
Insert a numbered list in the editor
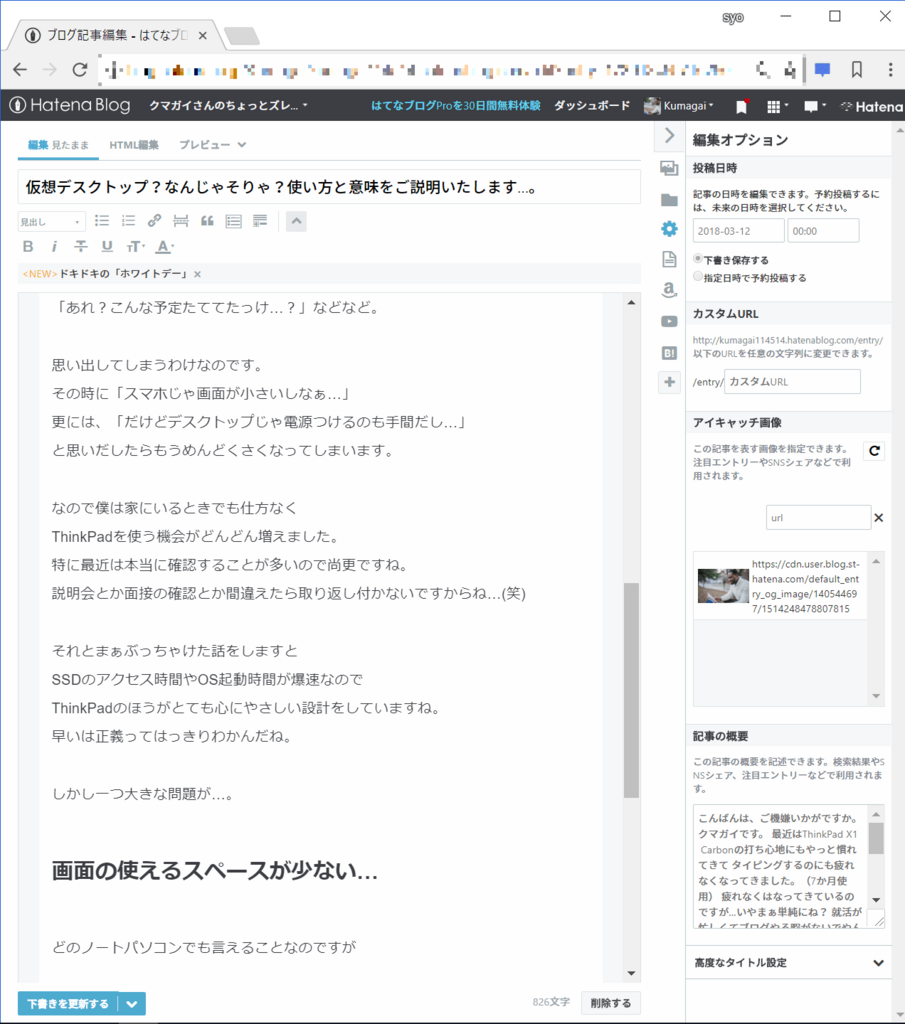[128, 221]
